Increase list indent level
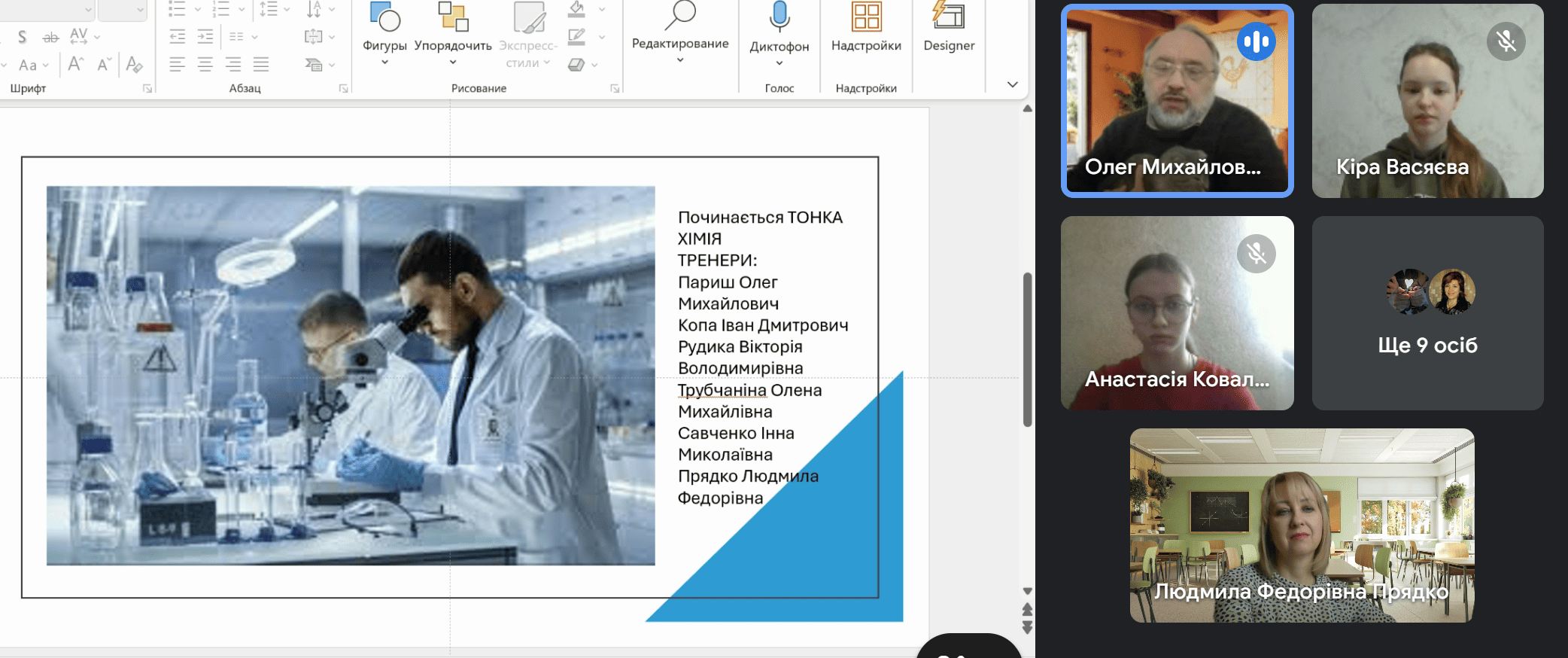 point(205,36)
